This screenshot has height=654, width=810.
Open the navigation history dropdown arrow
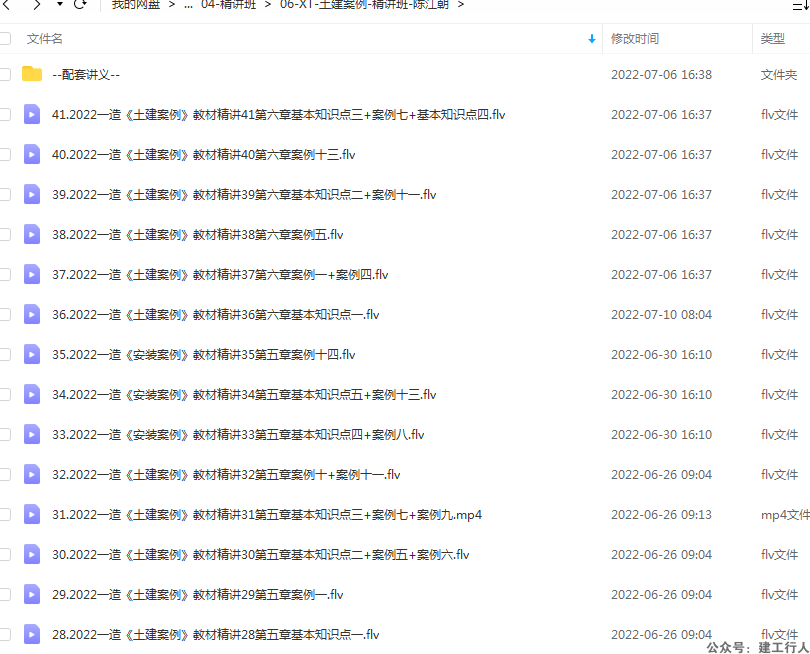coord(60,4)
